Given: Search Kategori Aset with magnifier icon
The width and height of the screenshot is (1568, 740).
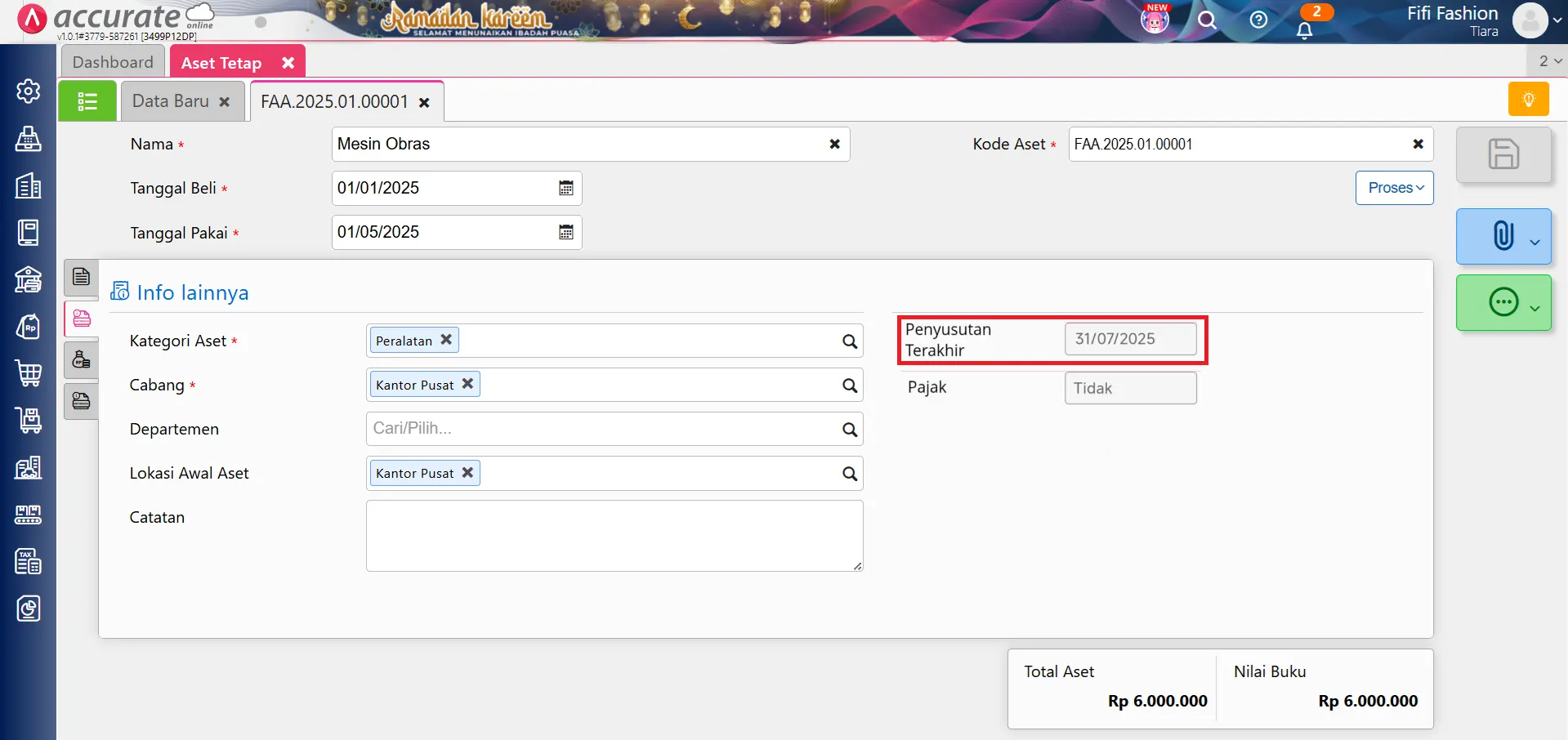Looking at the screenshot, I should tap(850, 341).
